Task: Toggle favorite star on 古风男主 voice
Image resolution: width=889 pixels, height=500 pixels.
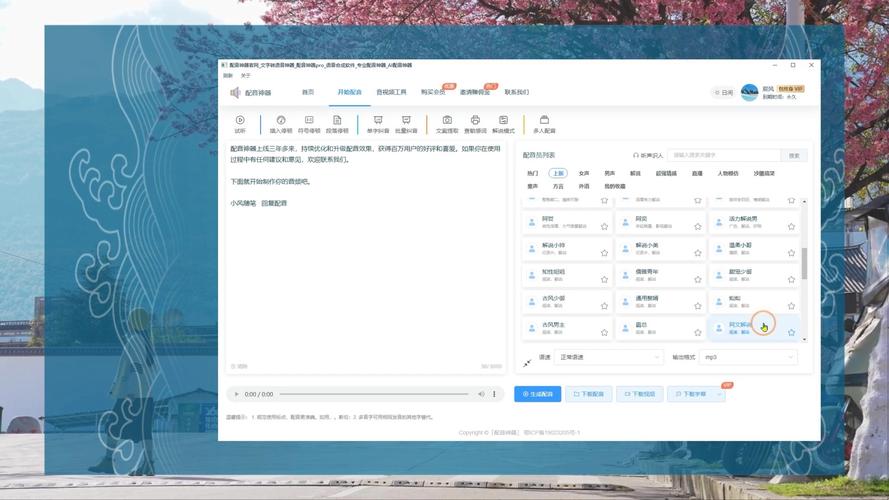Action: (604, 333)
